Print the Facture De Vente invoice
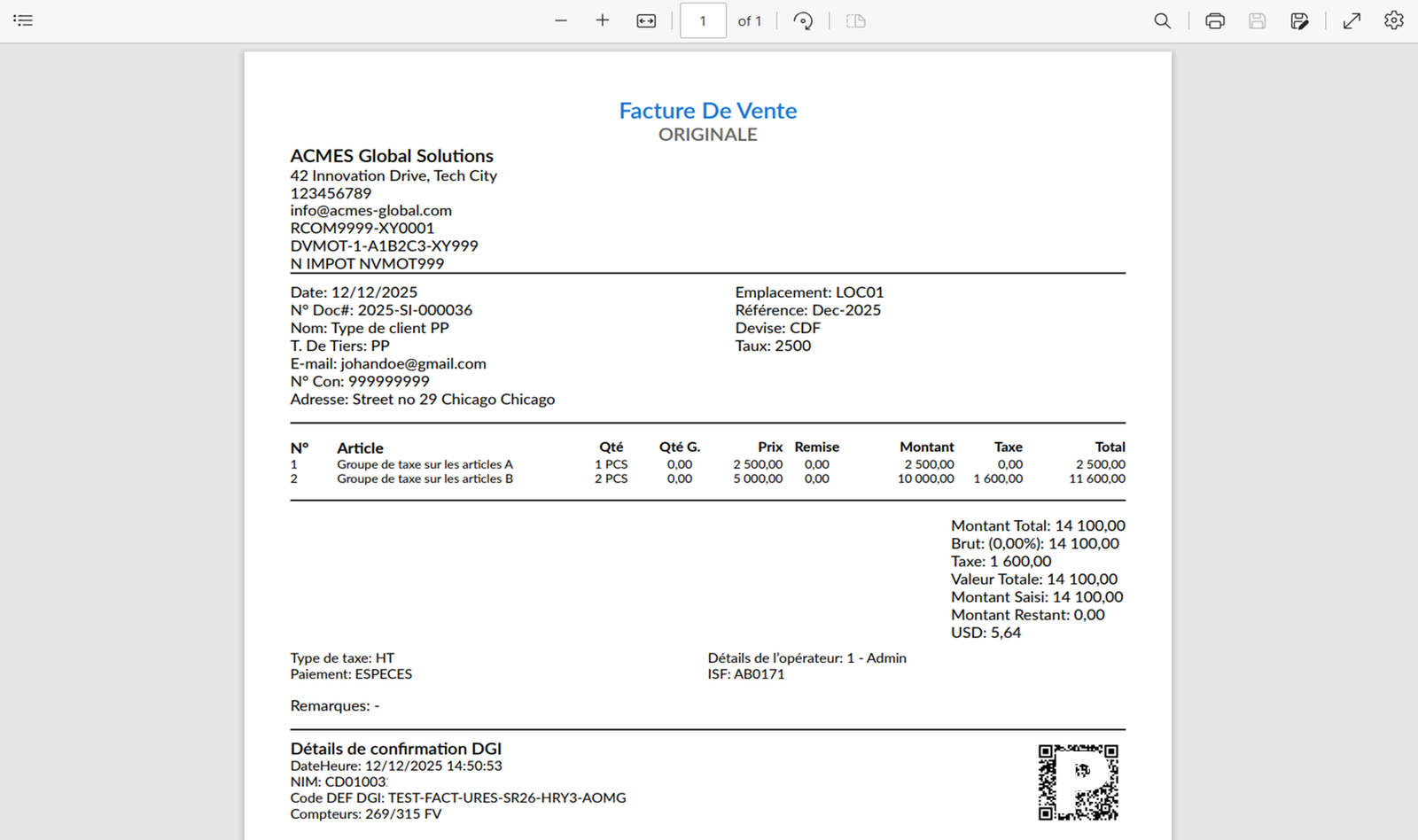 coord(1213,20)
